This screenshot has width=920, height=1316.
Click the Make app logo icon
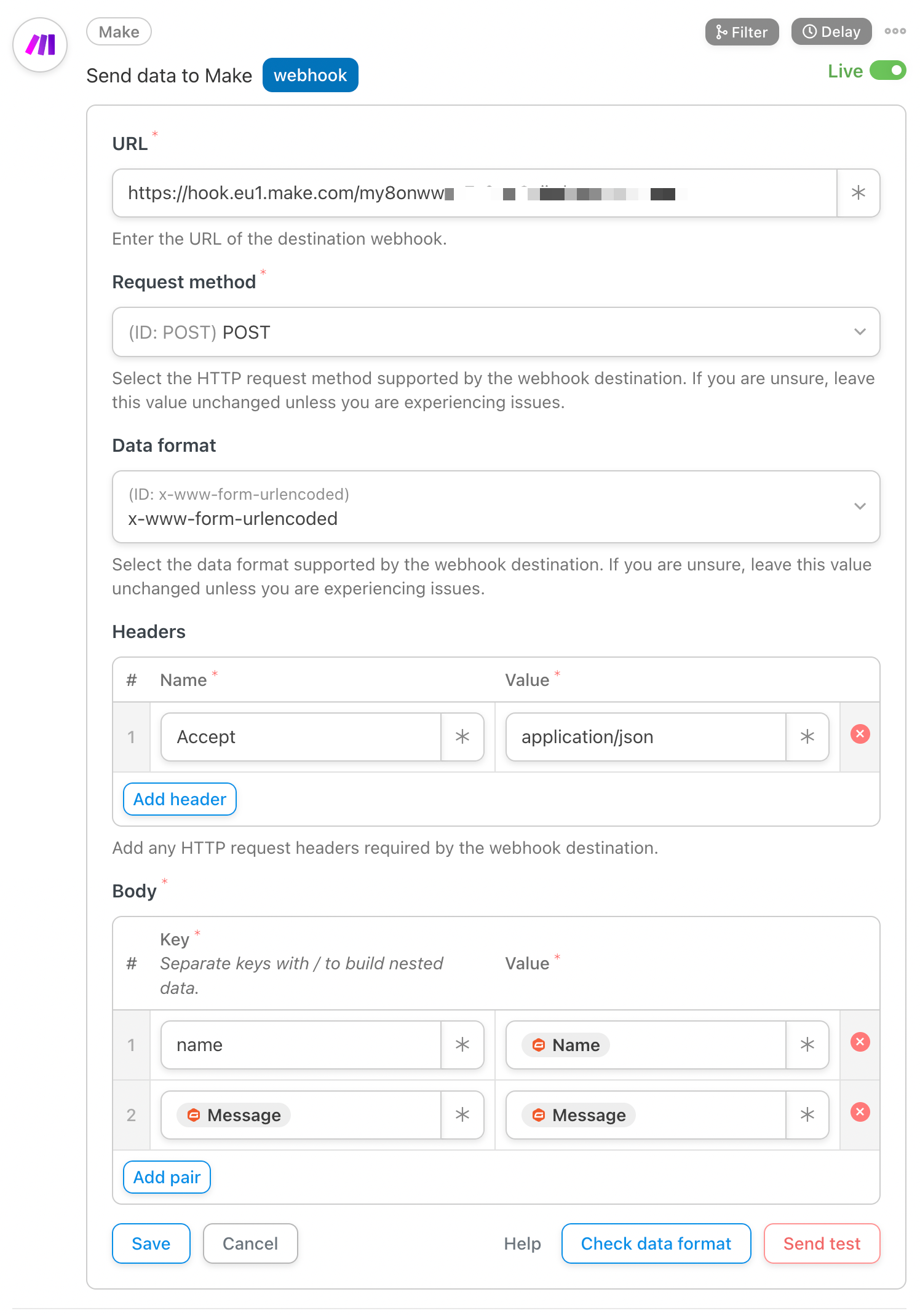click(x=40, y=45)
